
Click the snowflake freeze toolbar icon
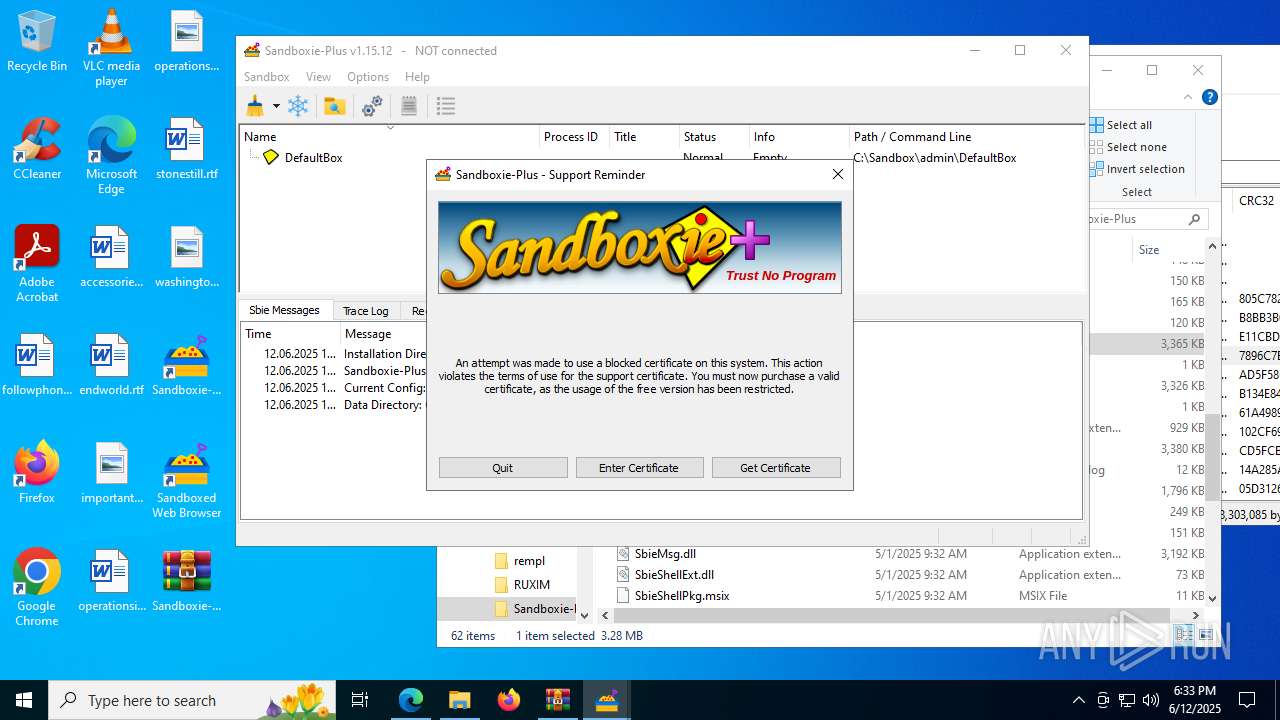click(x=298, y=106)
